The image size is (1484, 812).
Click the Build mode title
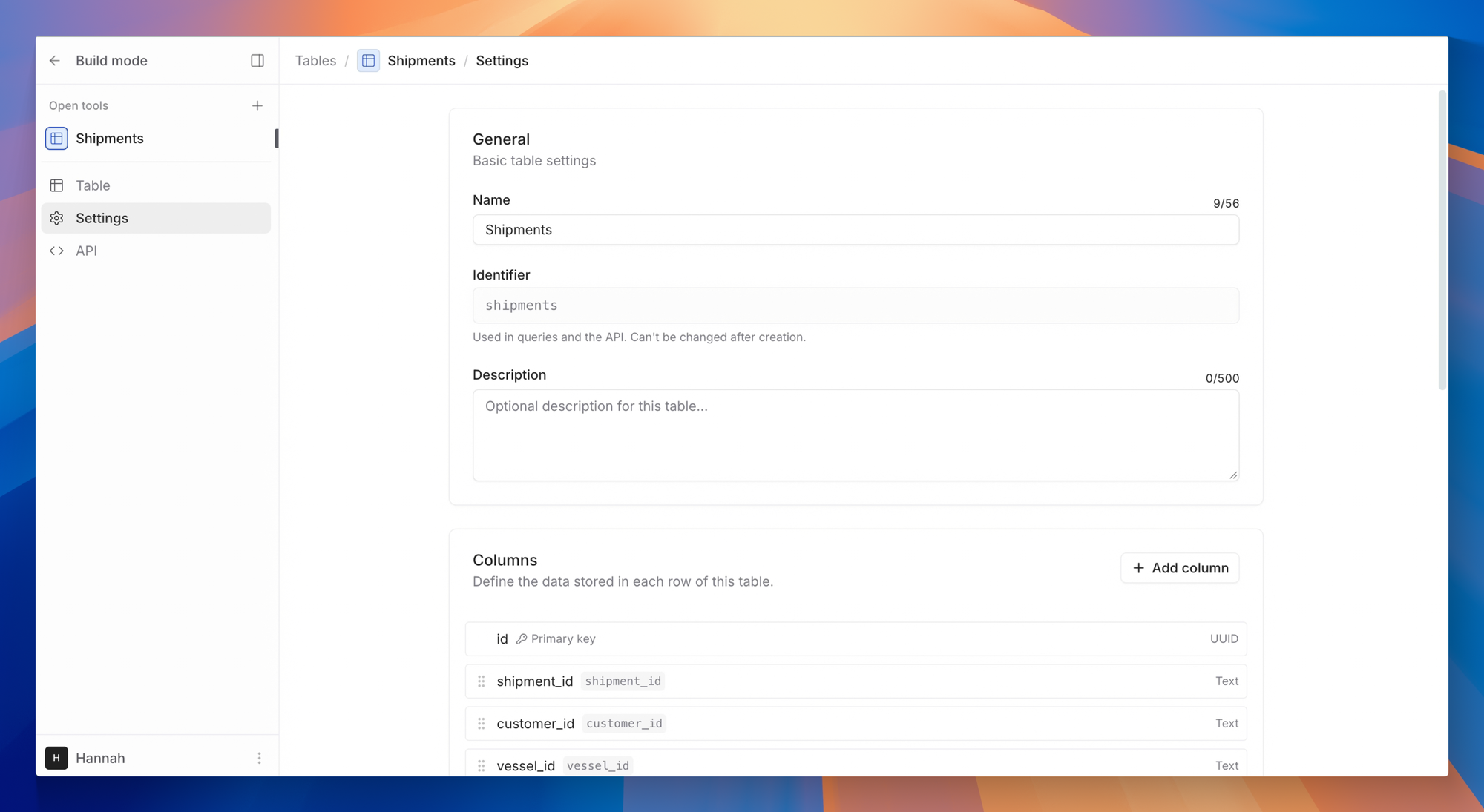point(111,61)
